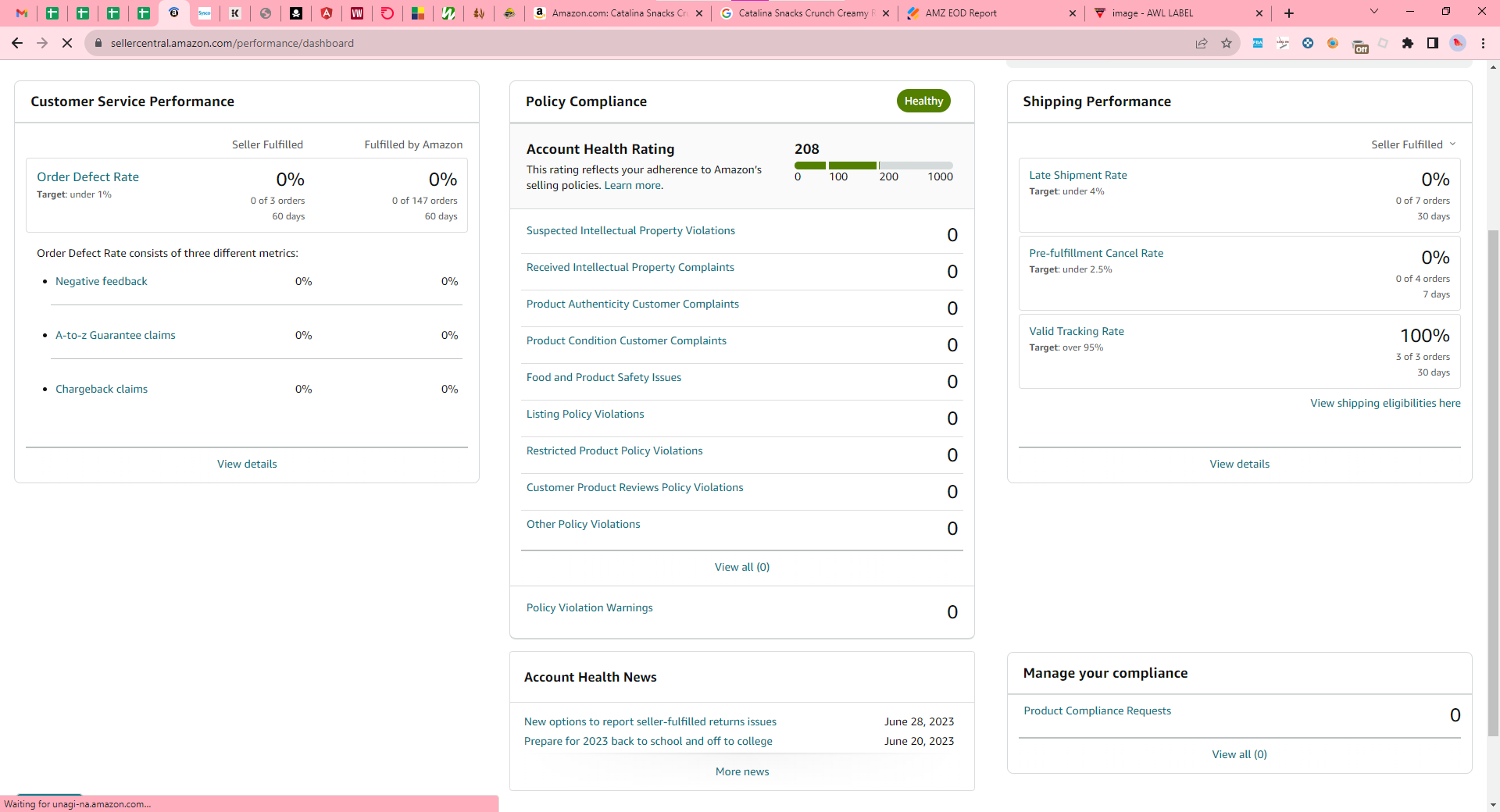Open the Late Shipment Rate link
The image size is (1500, 812).
coord(1078,175)
